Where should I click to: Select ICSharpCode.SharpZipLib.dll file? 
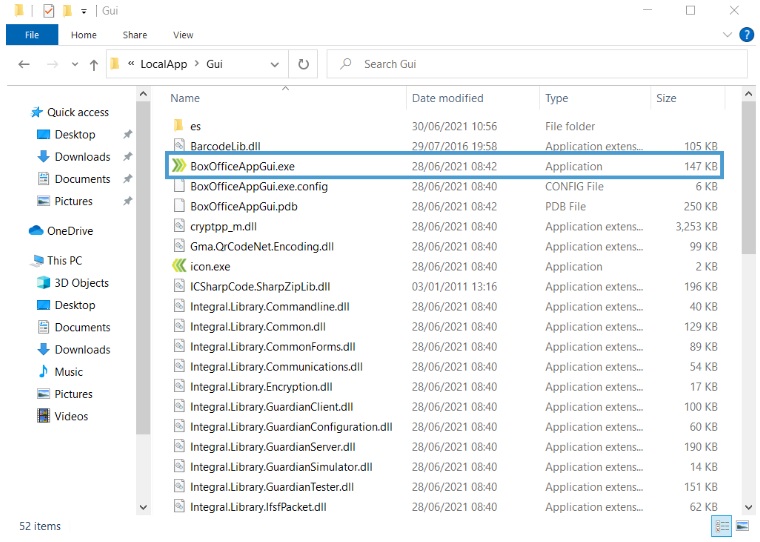click(x=260, y=287)
